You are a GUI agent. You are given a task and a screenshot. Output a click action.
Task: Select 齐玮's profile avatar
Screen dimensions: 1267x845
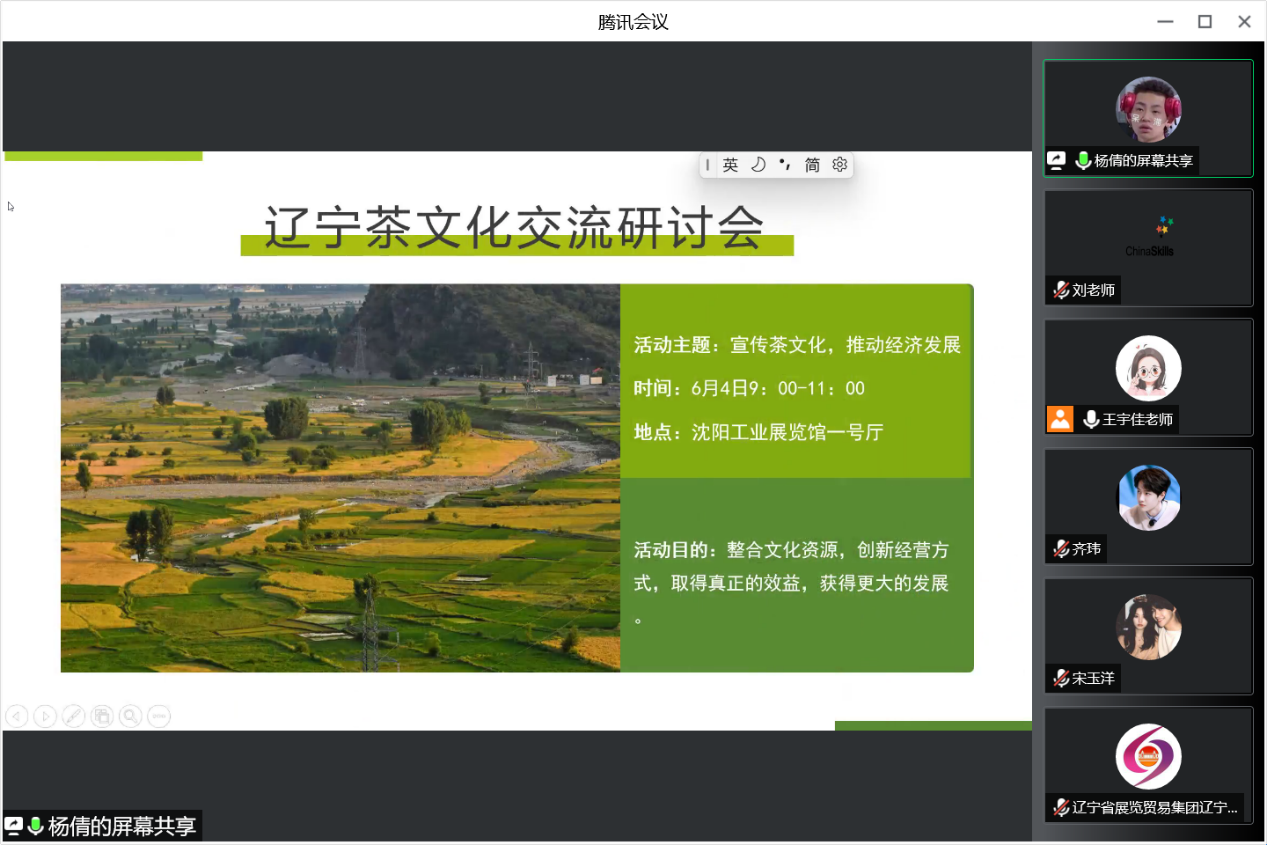pyautogui.click(x=1148, y=497)
